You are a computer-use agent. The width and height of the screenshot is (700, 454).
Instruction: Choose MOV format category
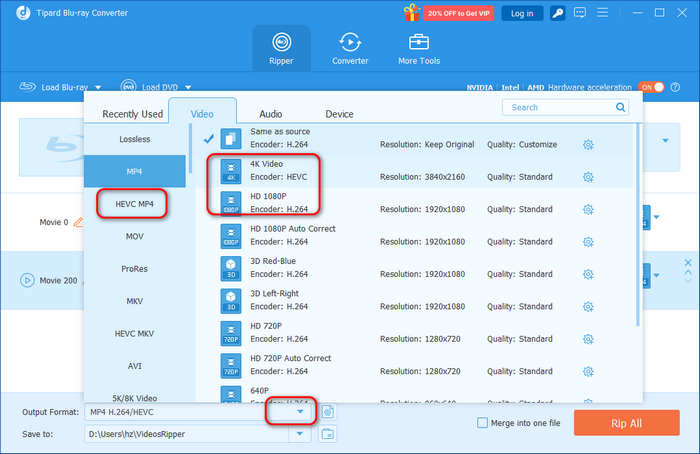pos(135,237)
